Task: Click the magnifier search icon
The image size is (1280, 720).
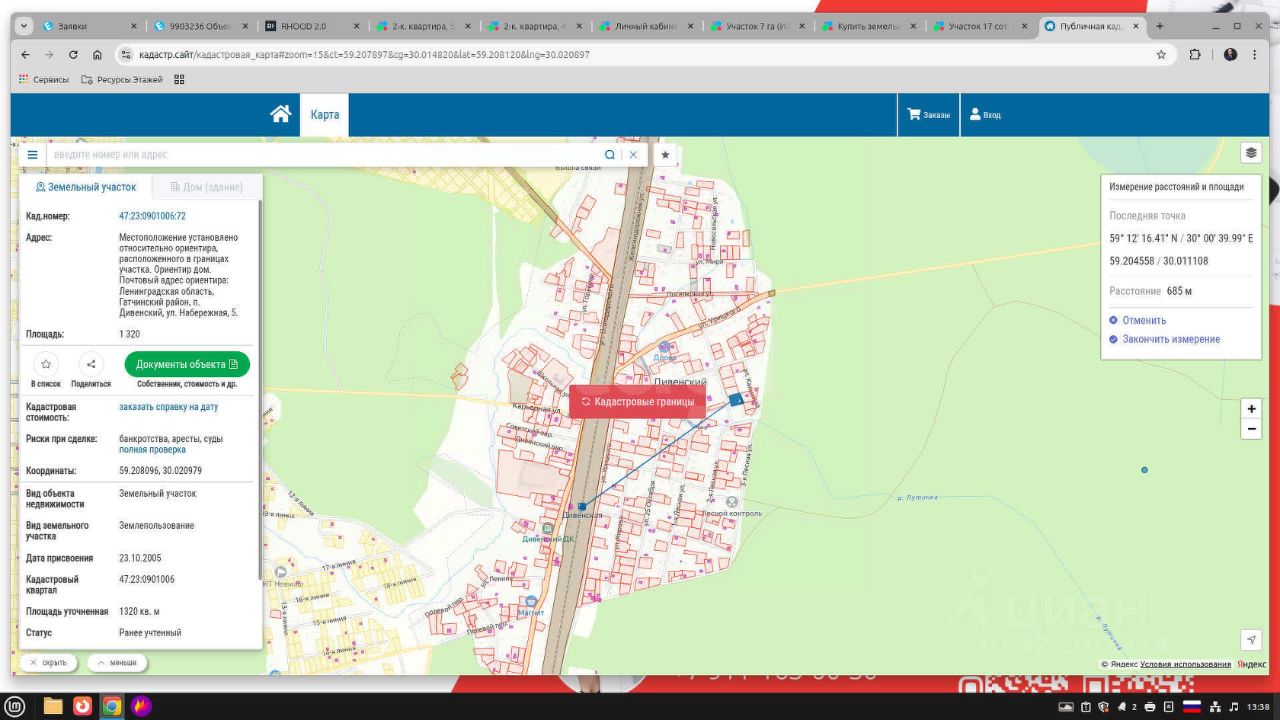Action: pyautogui.click(x=610, y=155)
